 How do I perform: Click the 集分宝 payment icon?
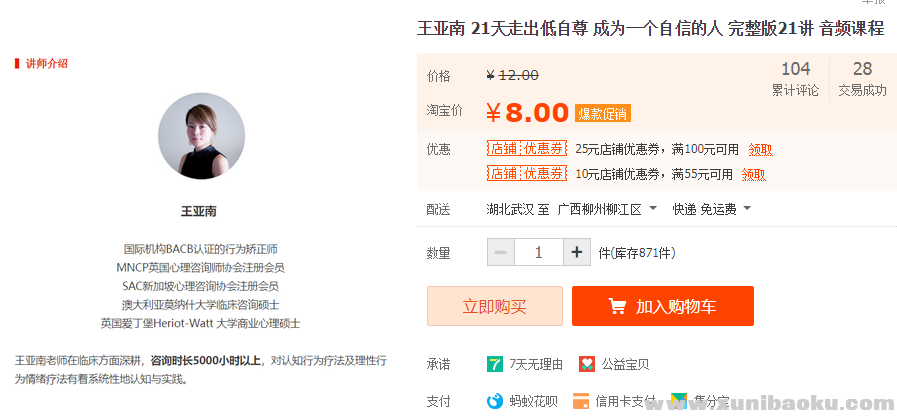[679, 401]
